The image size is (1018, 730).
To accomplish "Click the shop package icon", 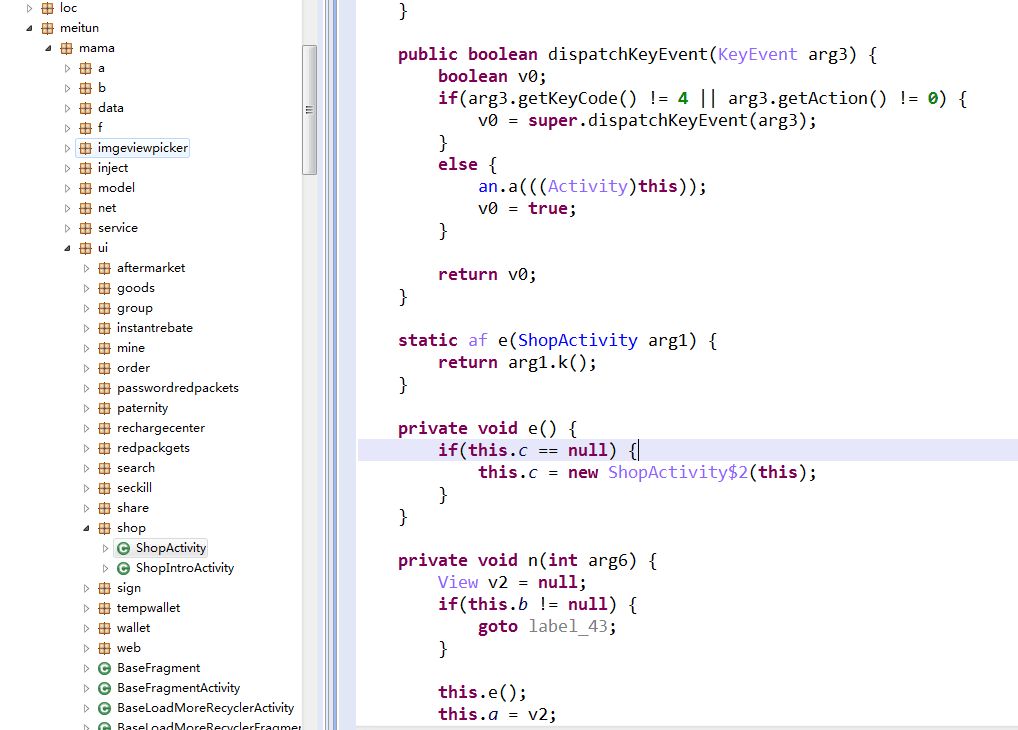I will [104, 528].
